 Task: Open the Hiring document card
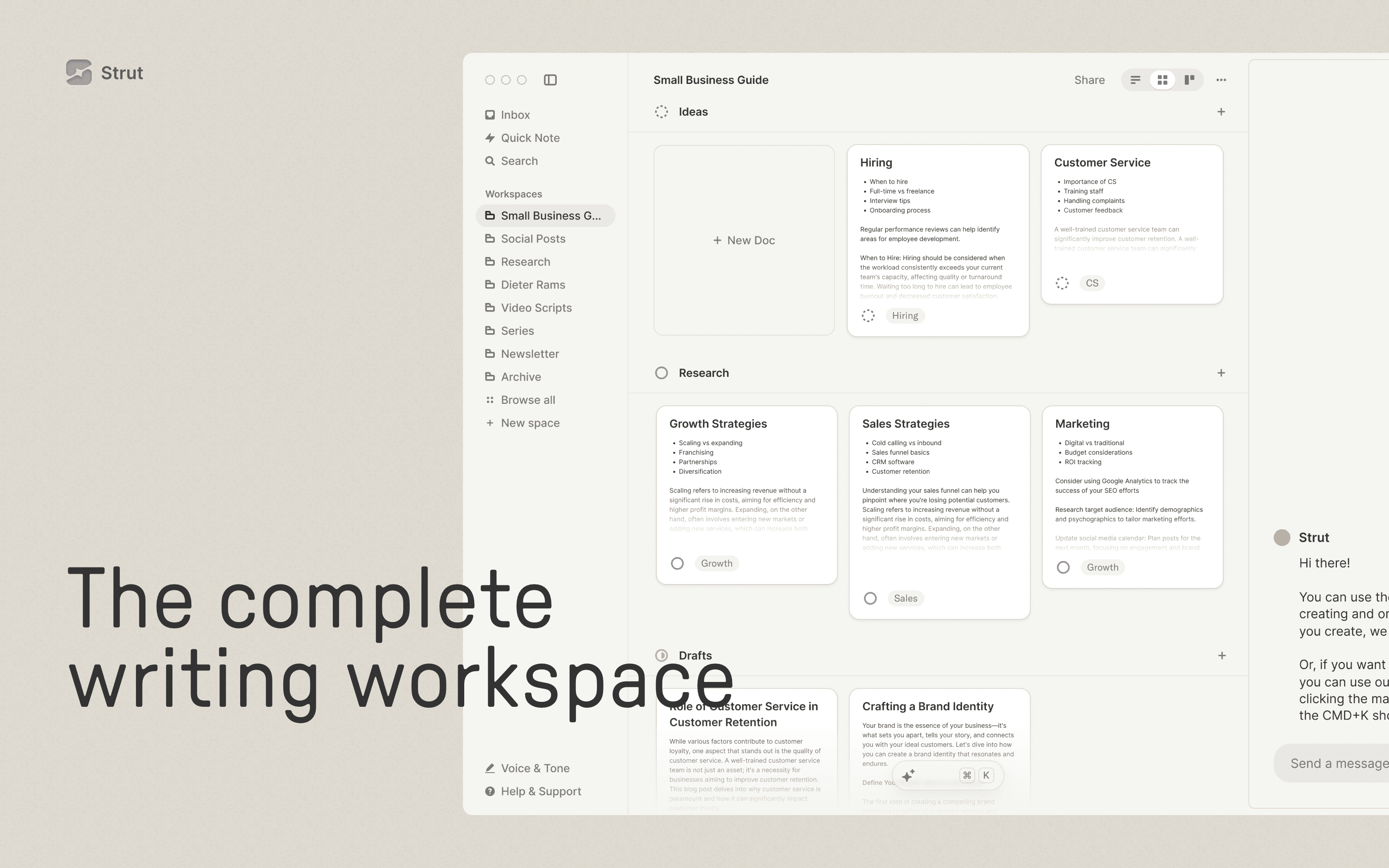pyautogui.click(x=938, y=241)
